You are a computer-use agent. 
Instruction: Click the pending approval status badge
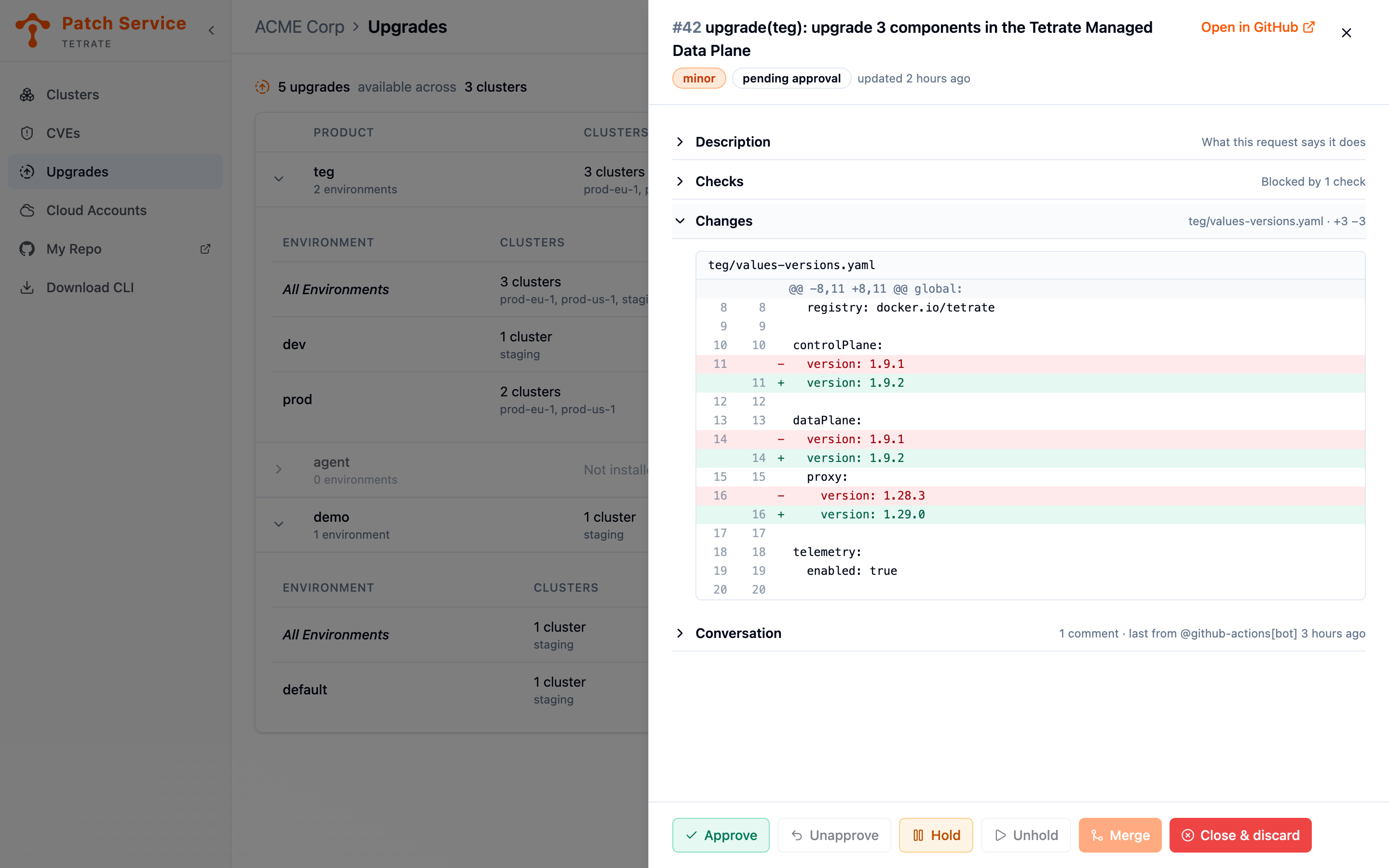click(x=791, y=78)
